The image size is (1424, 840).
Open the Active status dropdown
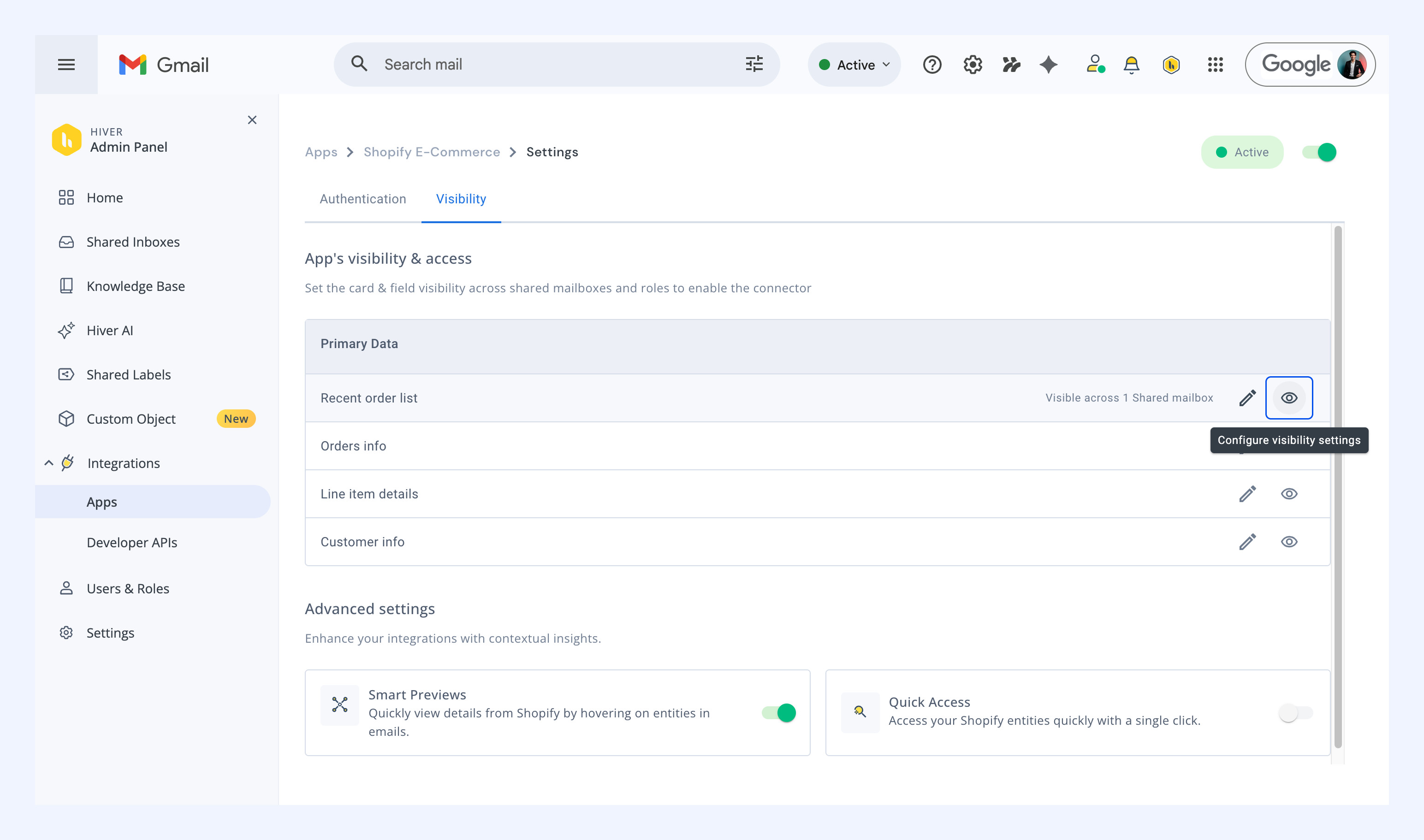click(x=854, y=65)
